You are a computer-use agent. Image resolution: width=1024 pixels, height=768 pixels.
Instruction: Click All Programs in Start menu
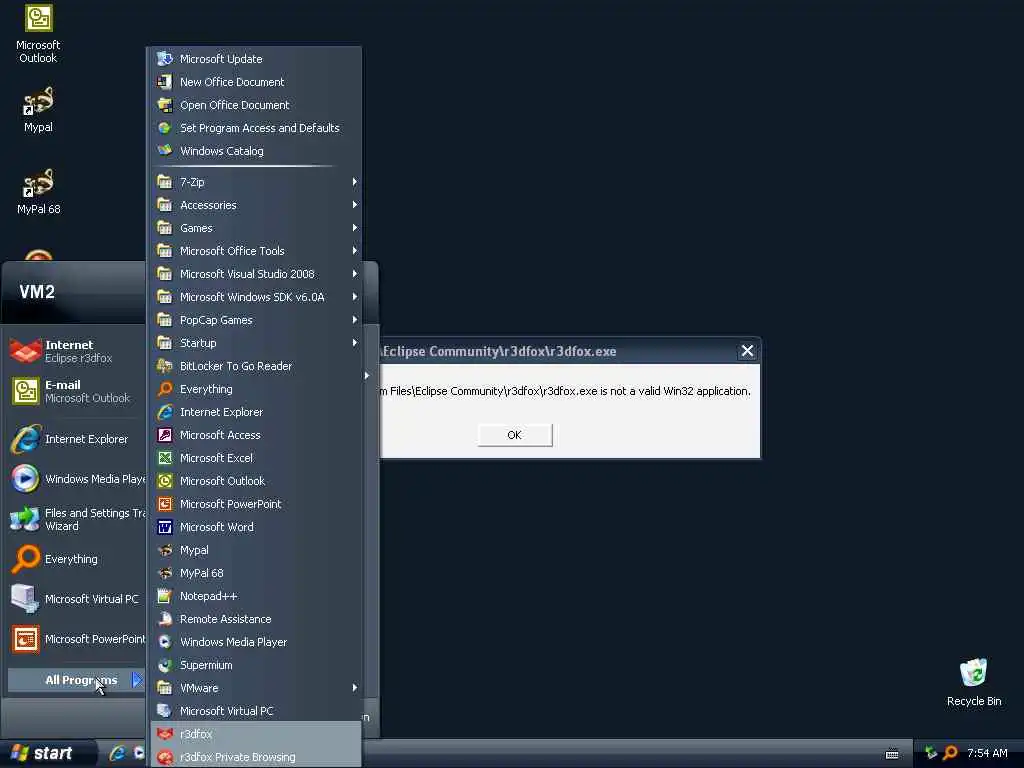coord(76,680)
